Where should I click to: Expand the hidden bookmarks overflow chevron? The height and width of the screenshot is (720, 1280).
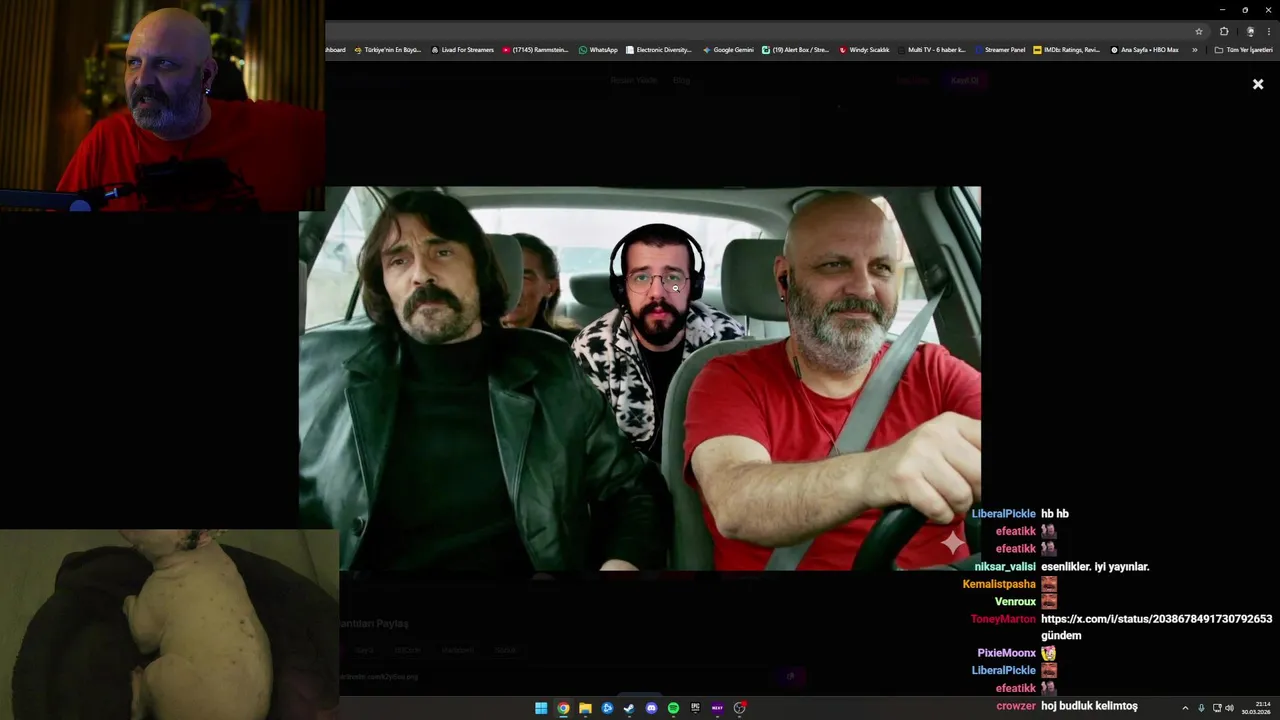tap(1194, 50)
